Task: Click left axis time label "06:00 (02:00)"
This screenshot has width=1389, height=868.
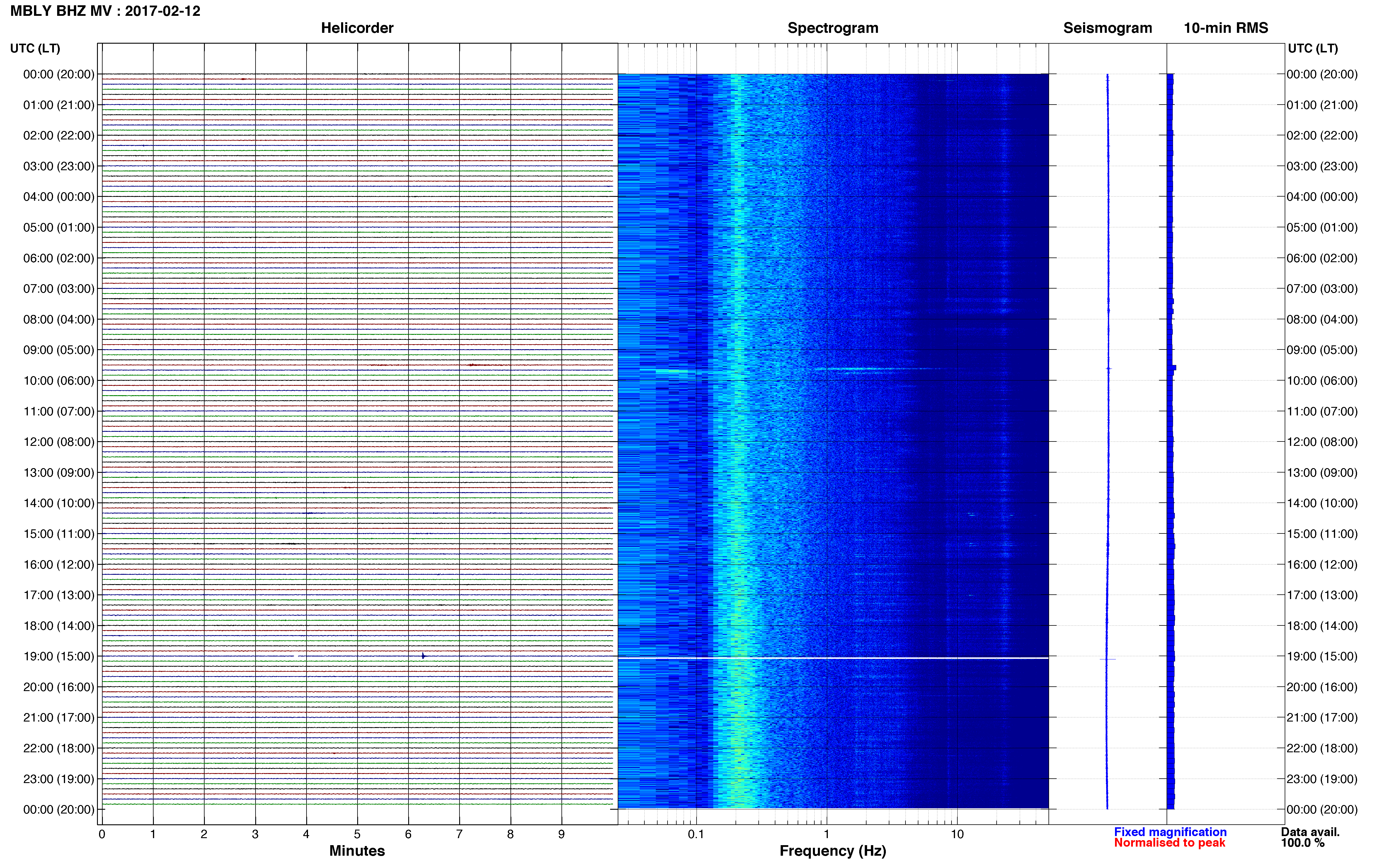Action: [59, 258]
